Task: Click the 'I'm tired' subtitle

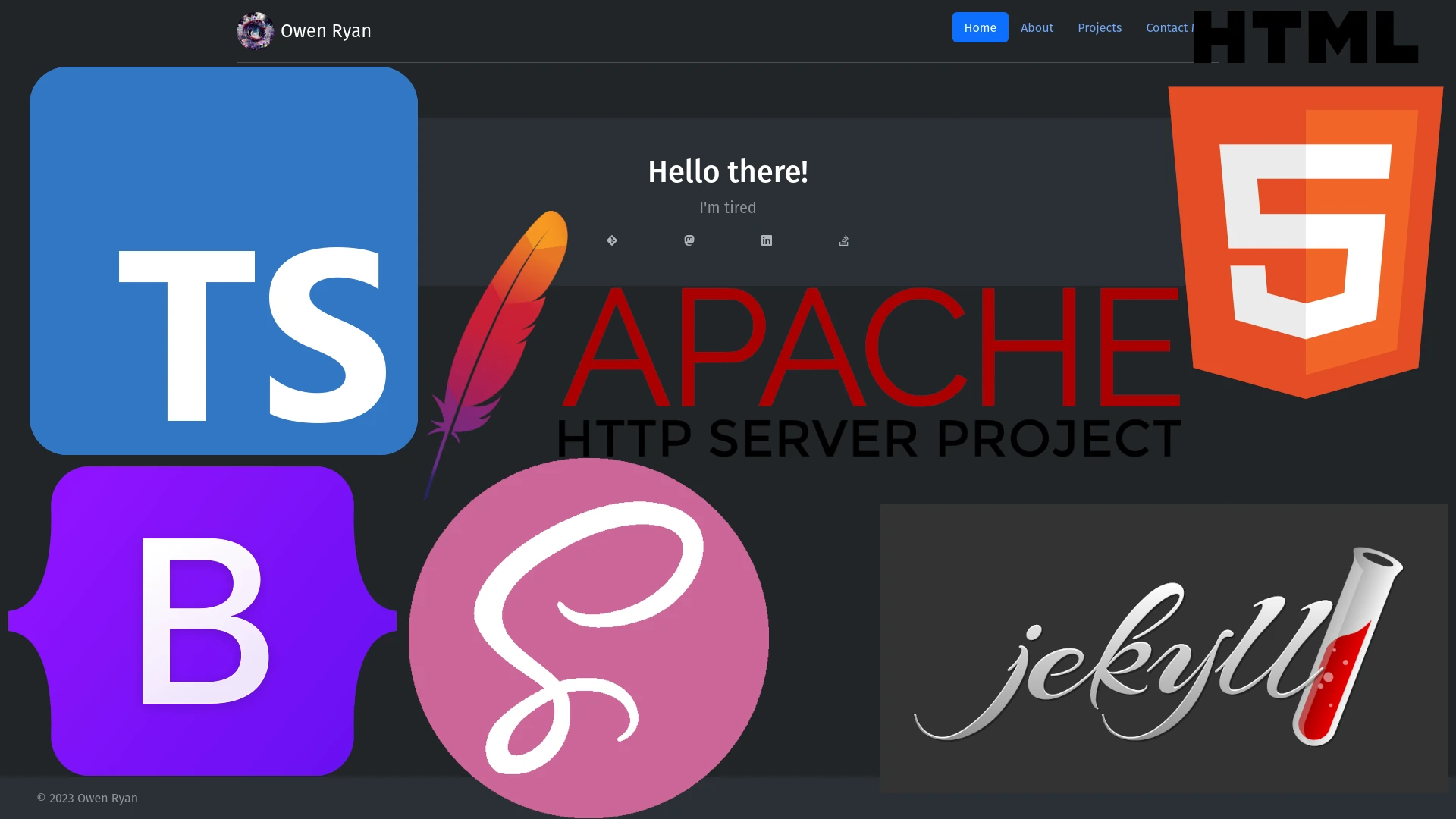Action: 728,208
